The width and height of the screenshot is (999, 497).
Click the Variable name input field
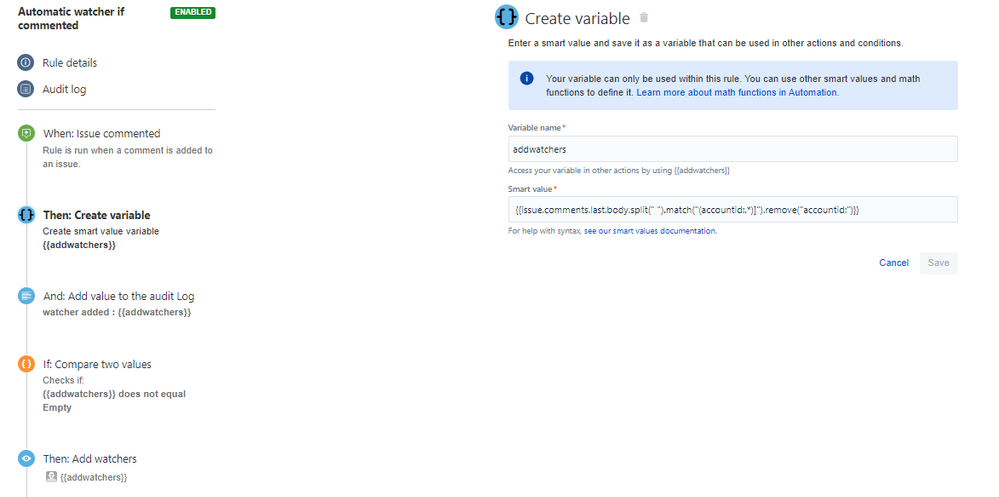click(733, 148)
